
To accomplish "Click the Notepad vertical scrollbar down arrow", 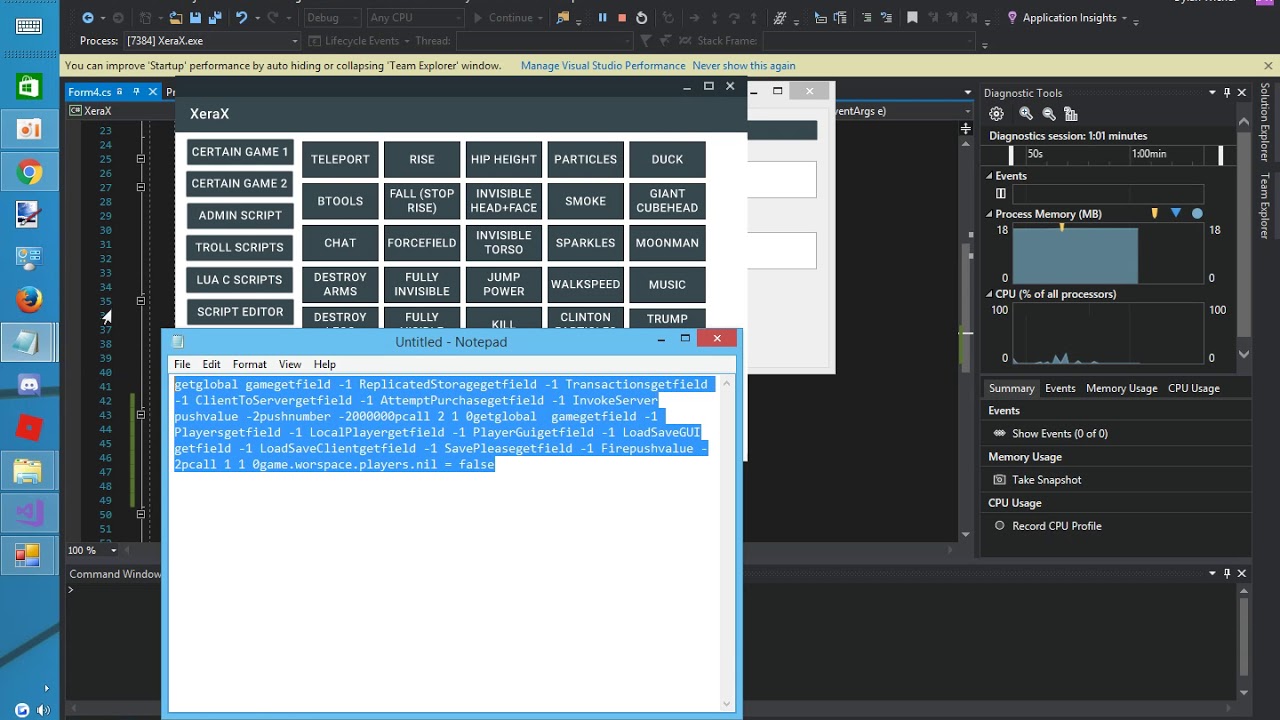I will [727, 704].
